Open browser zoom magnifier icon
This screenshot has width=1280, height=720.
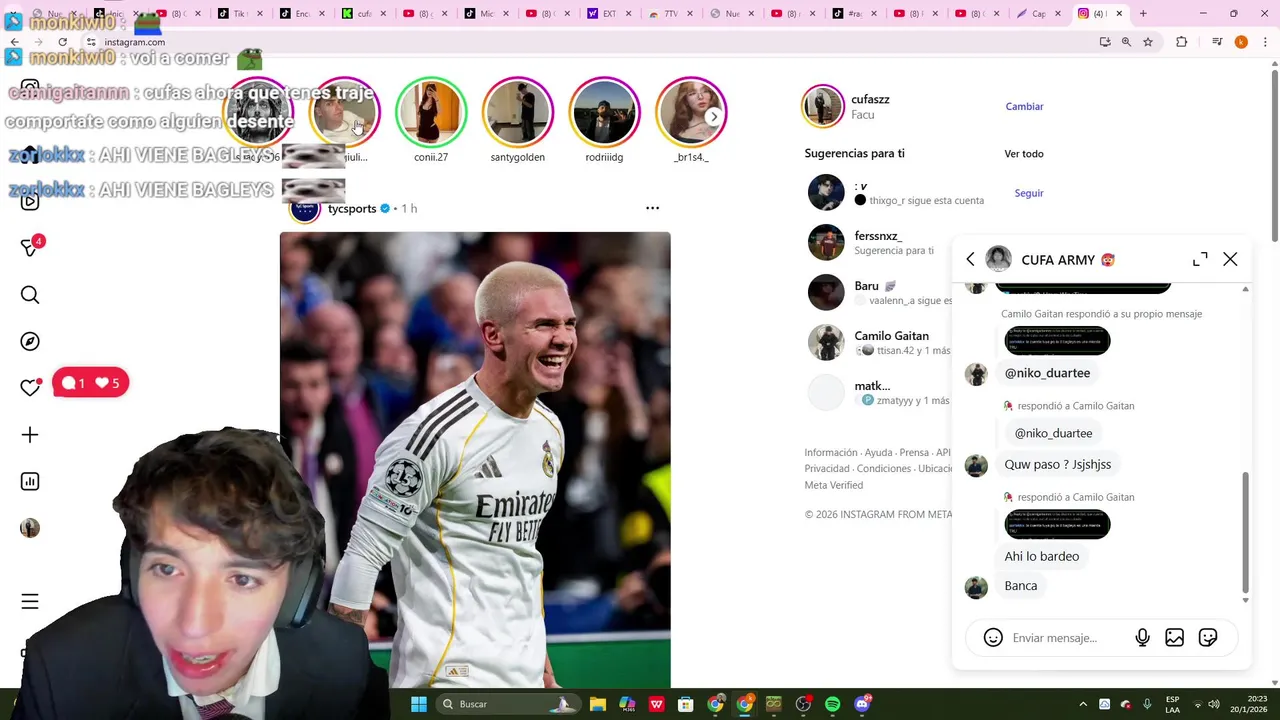pyautogui.click(x=1126, y=42)
